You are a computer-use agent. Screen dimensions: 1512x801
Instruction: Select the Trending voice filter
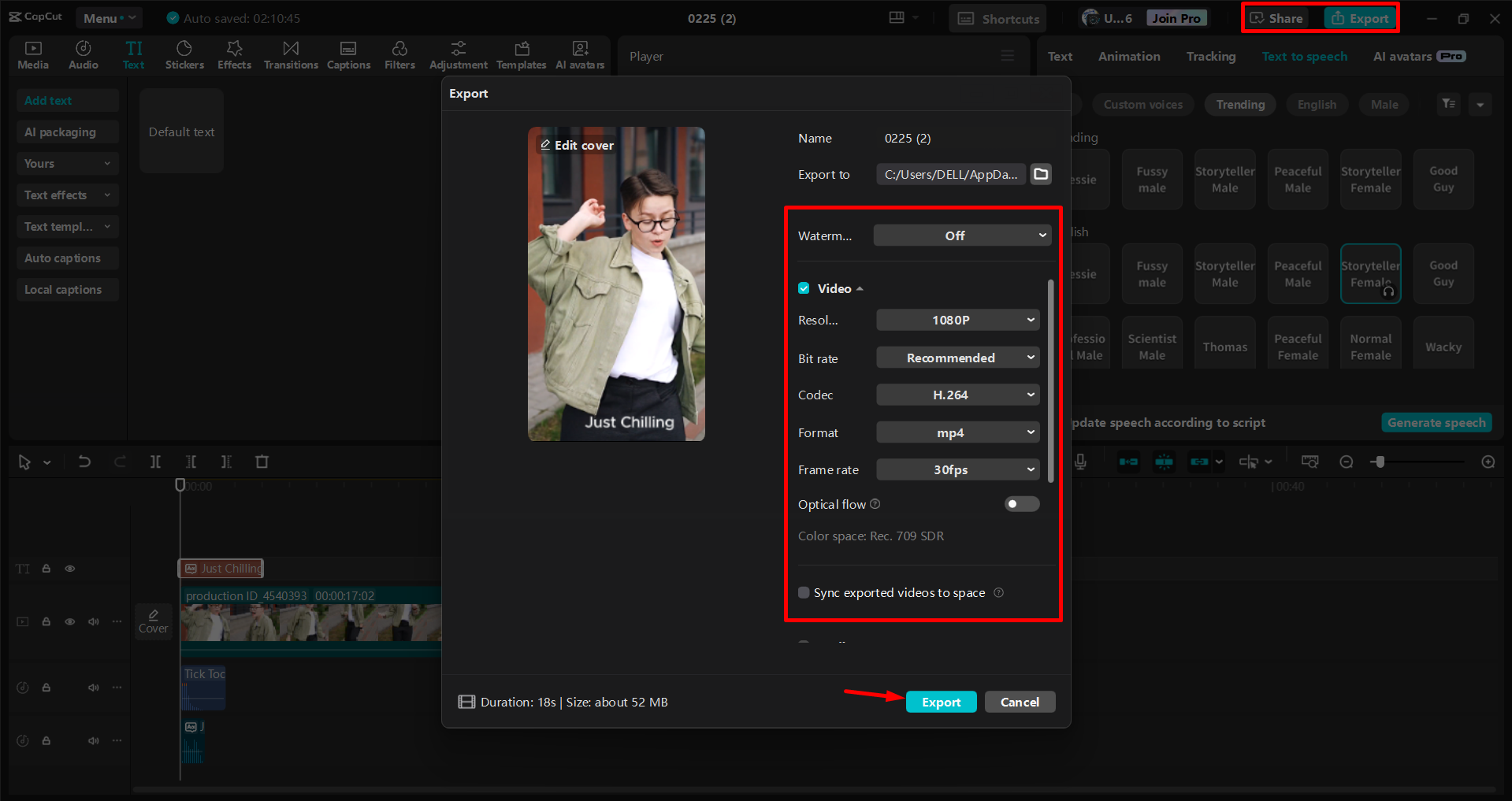1240,104
